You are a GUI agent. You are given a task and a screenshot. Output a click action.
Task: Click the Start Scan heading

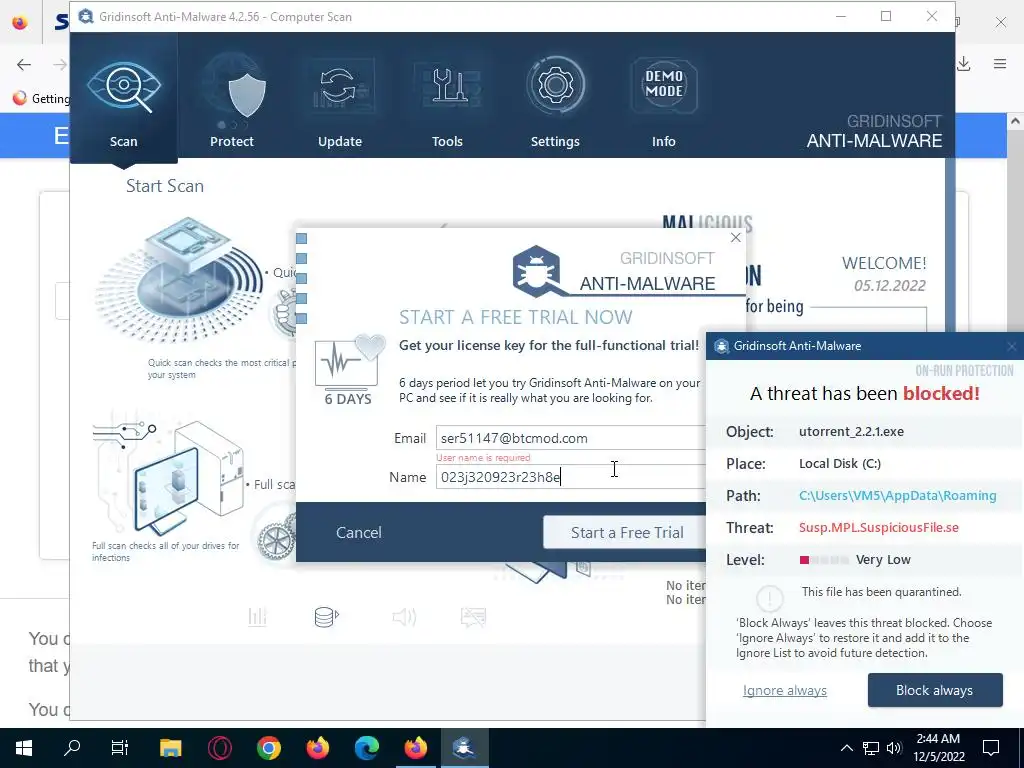[165, 186]
